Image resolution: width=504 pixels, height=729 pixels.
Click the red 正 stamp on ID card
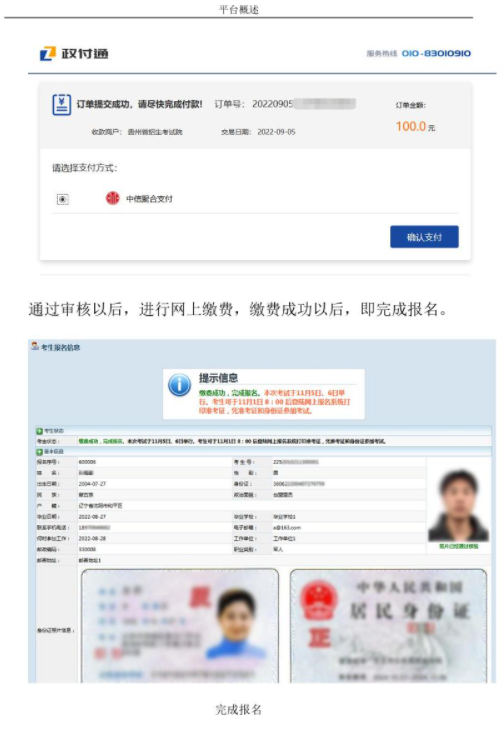click(319, 638)
